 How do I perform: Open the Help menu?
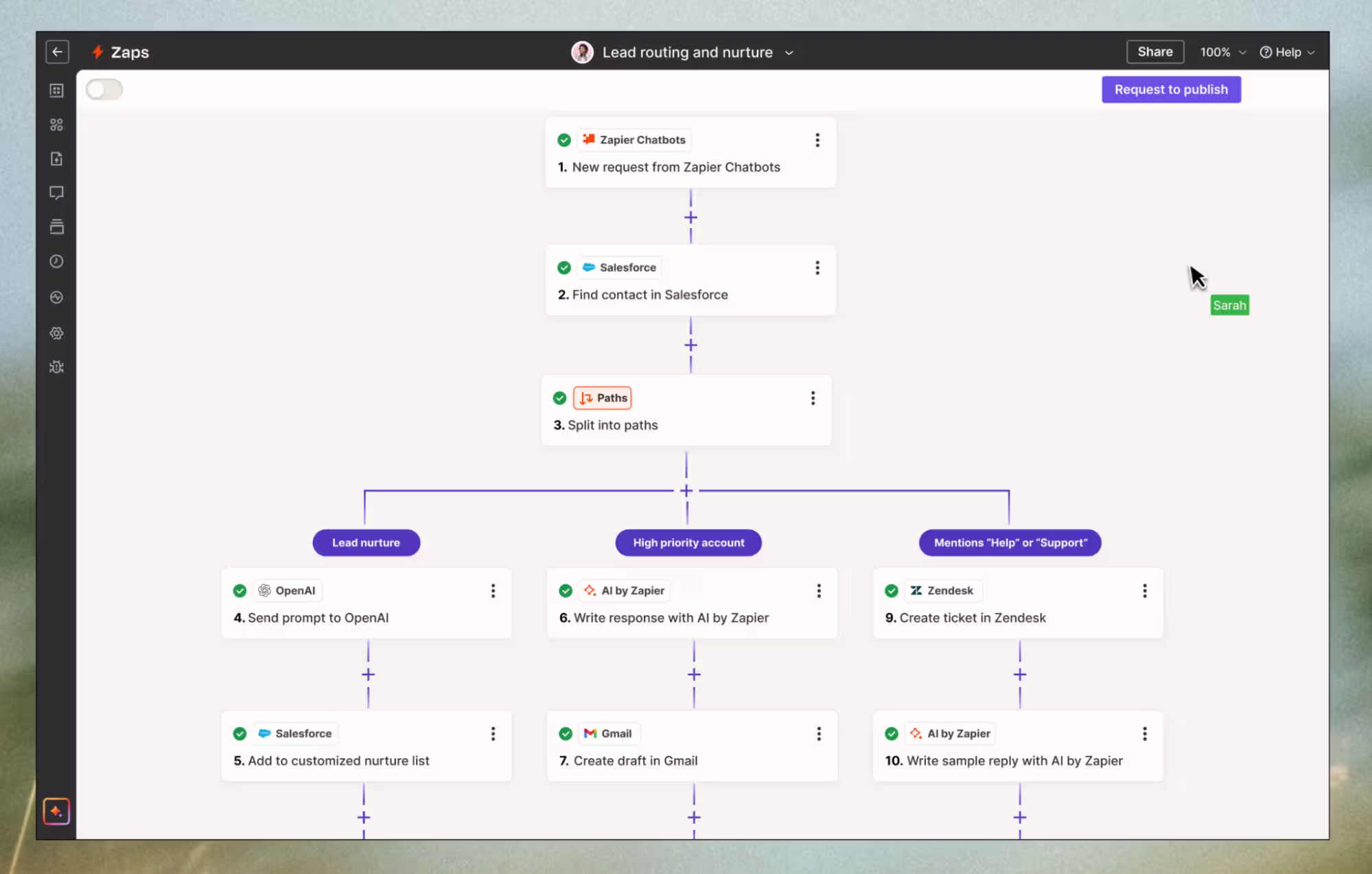coord(1288,52)
